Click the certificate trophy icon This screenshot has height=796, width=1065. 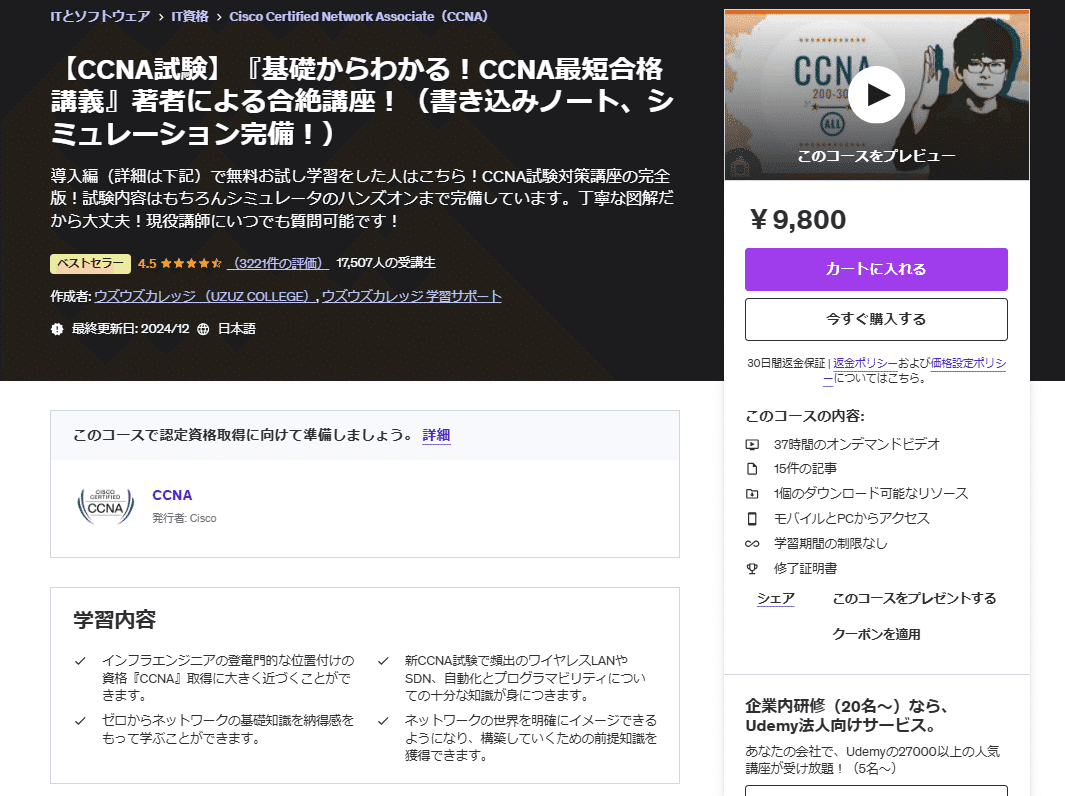752,569
